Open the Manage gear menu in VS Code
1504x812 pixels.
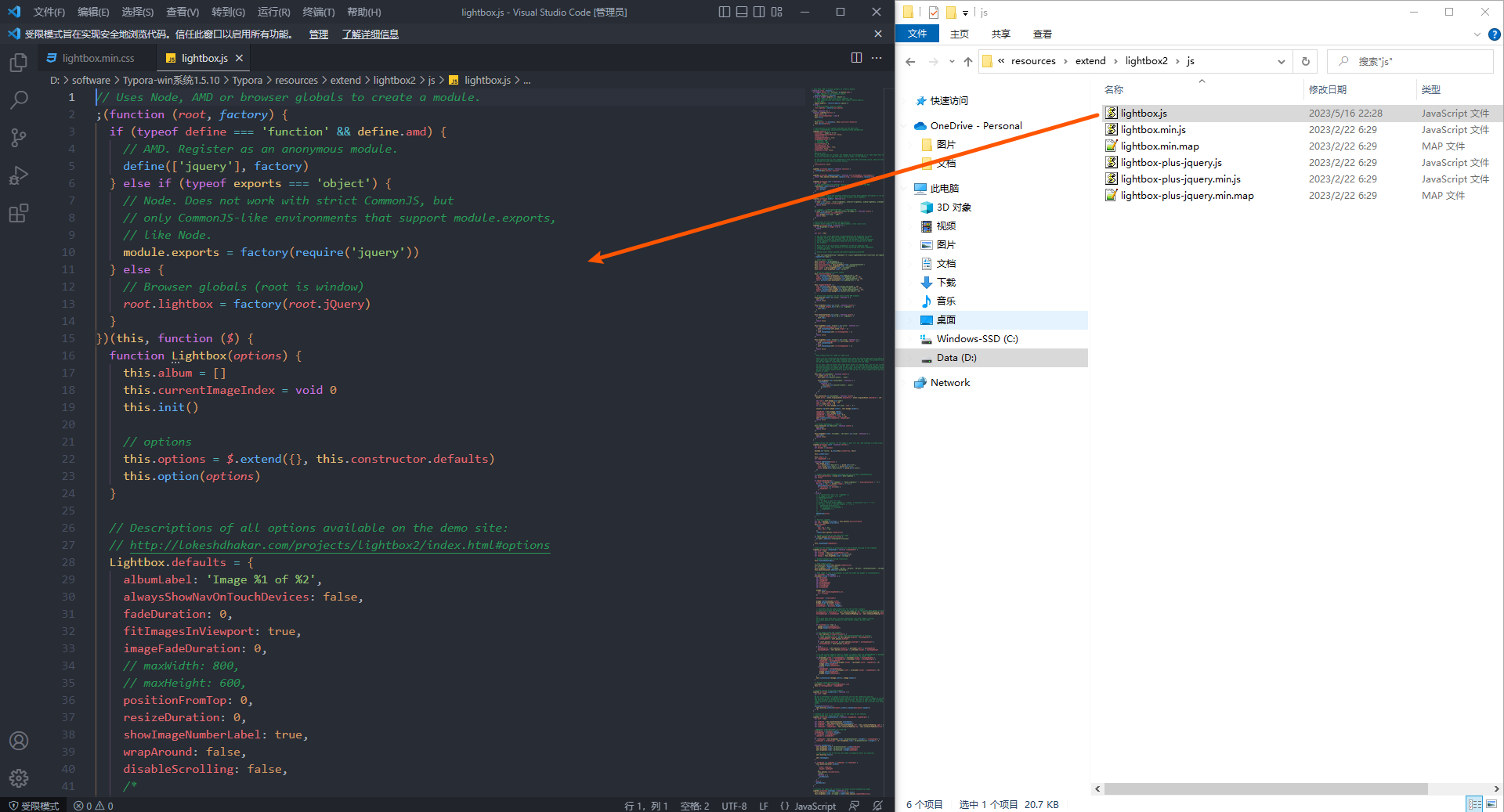(19, 778)
